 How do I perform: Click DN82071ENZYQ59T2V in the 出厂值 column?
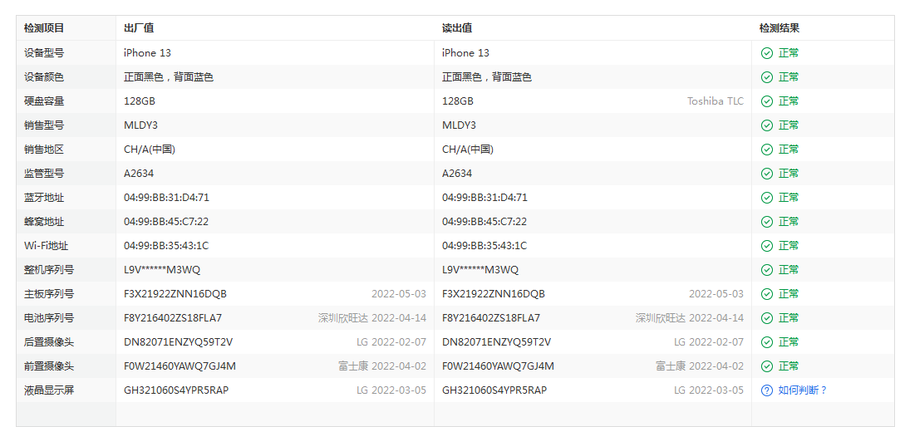178,342
